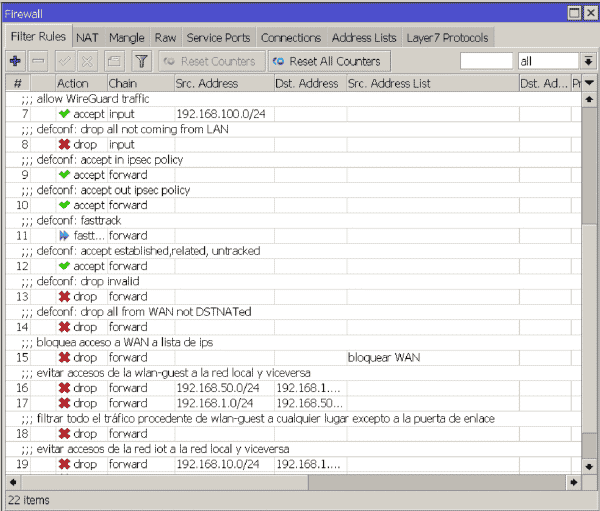
Task: Select drop rule 15 bloquear WAN
Action: [x=293, y=358]
